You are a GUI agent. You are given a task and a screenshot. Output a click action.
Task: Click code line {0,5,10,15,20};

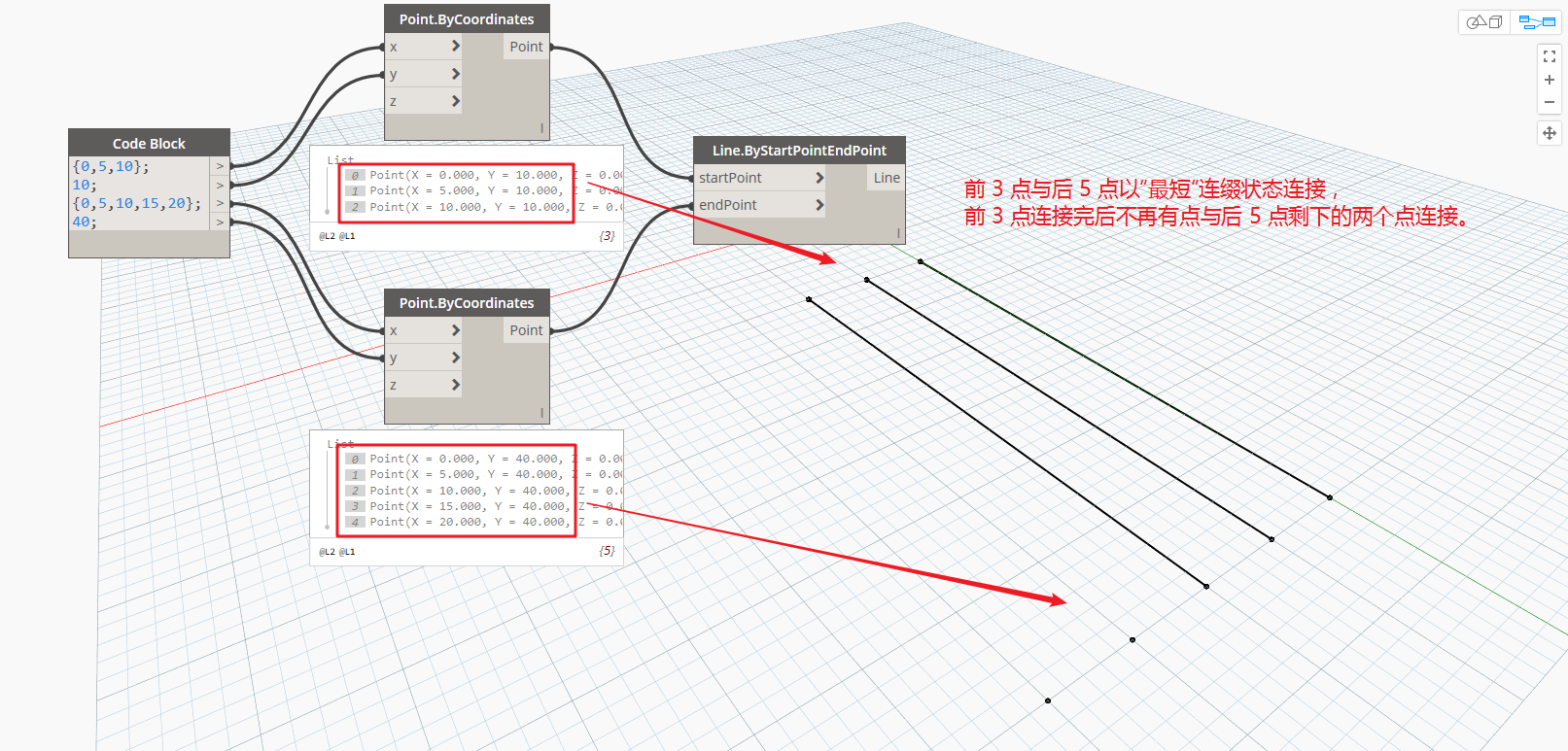click(x=137, y=203)
